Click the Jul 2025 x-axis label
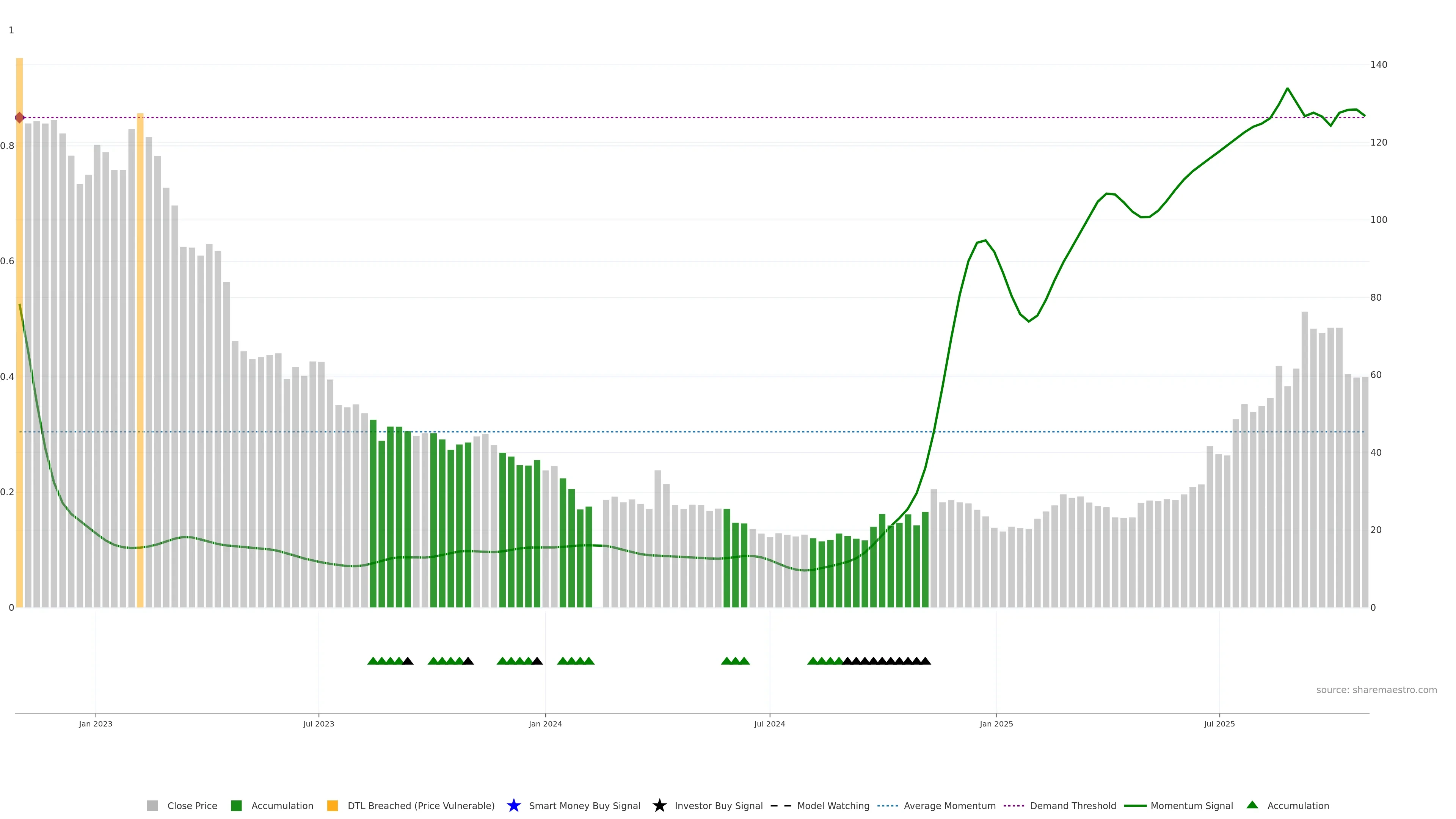Viewport: 1456px width, 819px height. tap(1219, 723)
